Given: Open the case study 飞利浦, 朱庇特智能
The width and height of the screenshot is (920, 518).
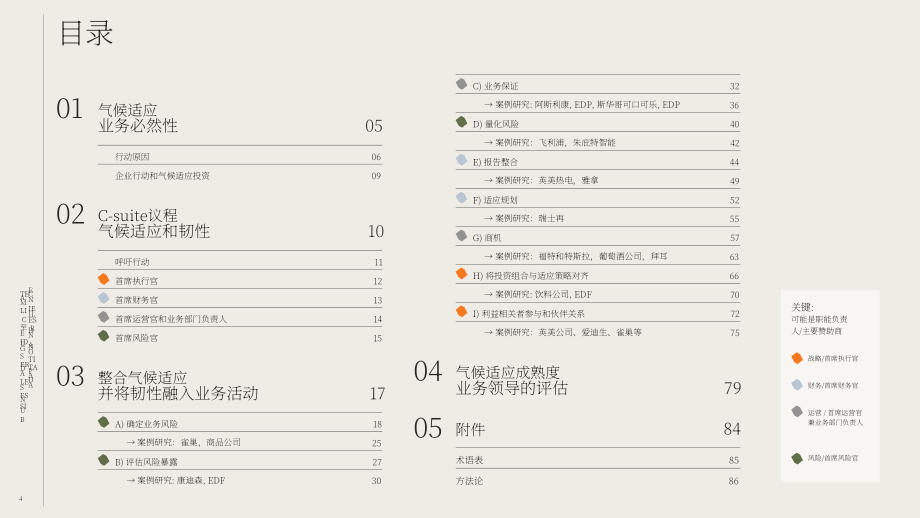Looking at the screenshot, I should point(550,143).
